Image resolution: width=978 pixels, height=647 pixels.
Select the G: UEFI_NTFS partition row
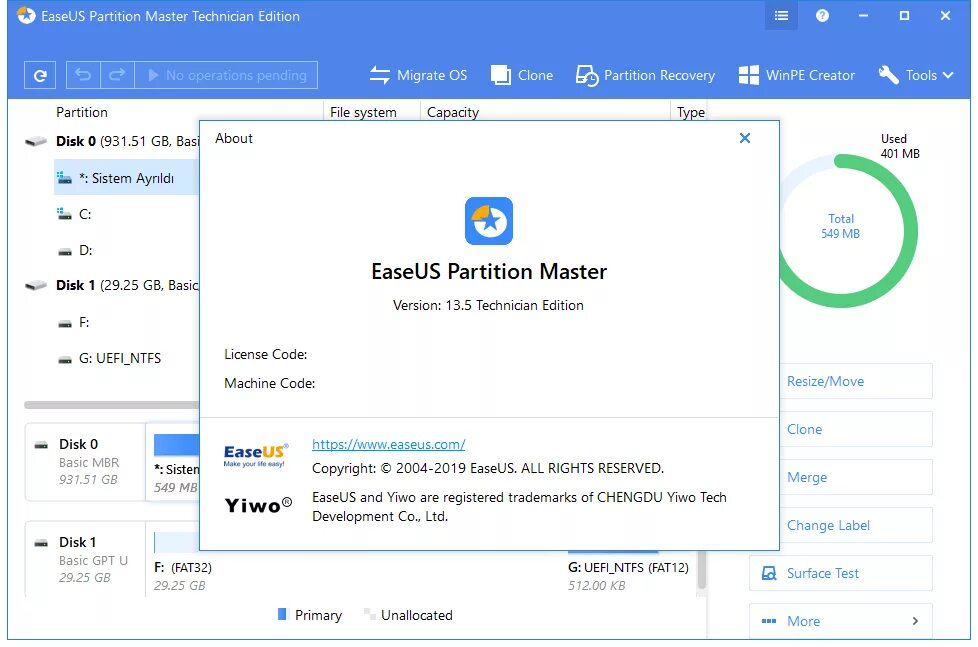pyautogui.click(x=126, y=359)
